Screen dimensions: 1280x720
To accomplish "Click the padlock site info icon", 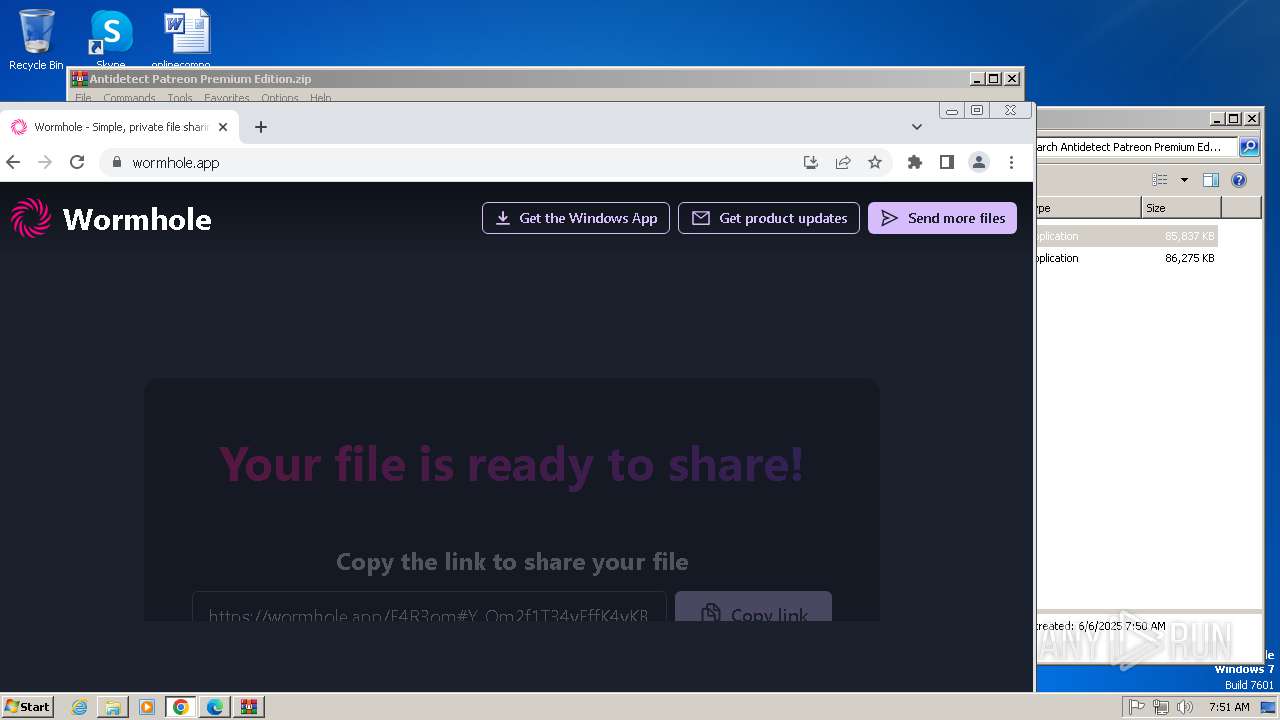I will click(117, 162).
